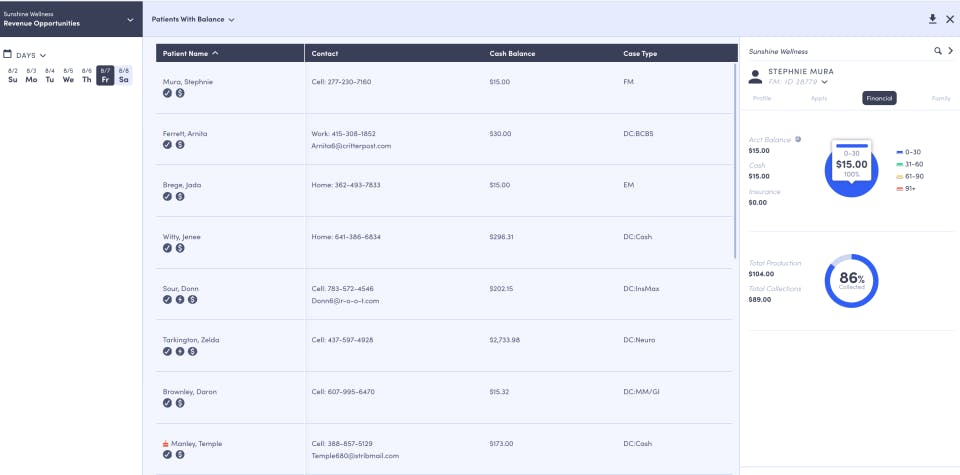
Task: Click the Acct Balance info icon
Action: tap(798, 140)
